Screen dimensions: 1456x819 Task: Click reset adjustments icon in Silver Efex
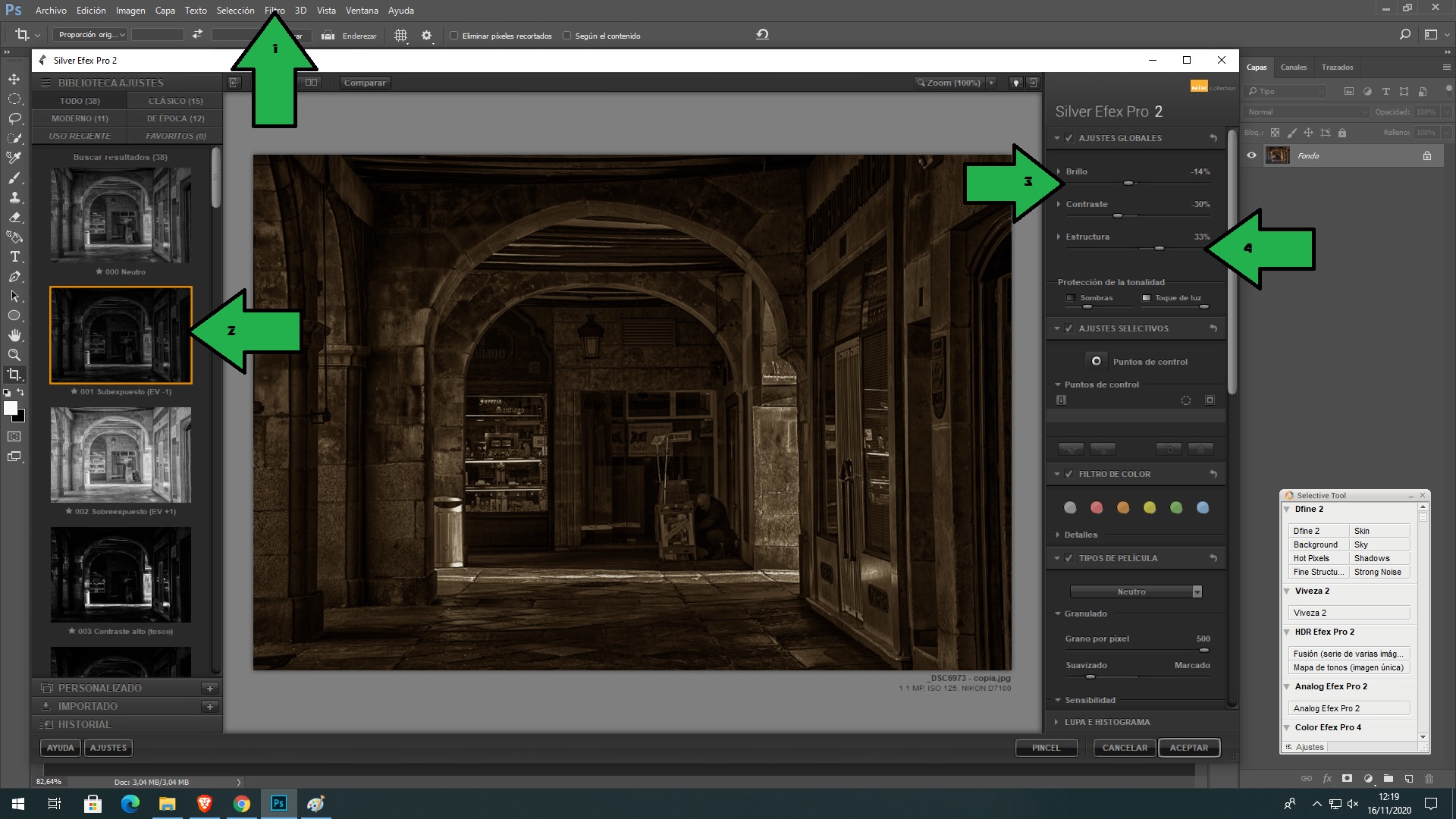click(x=1214, y=137)
